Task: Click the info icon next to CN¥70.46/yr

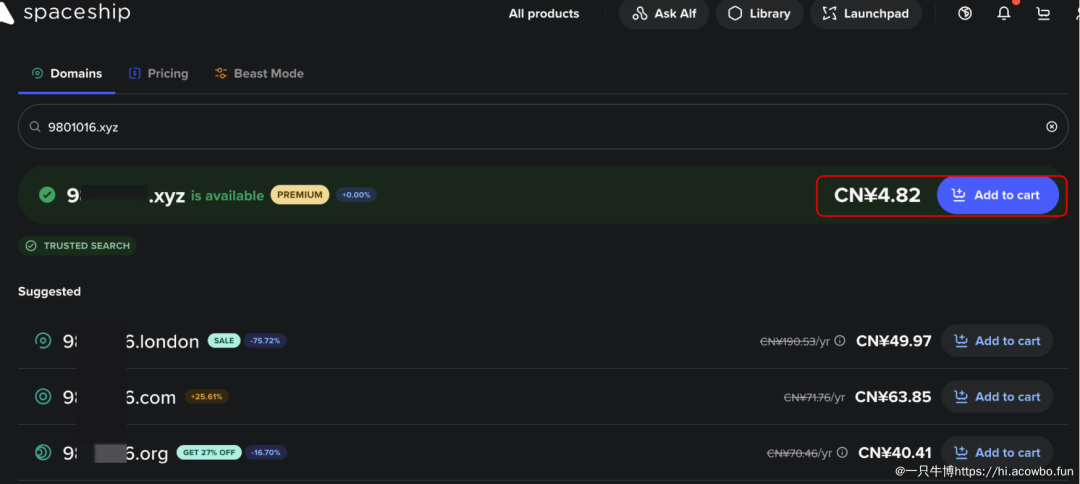Action: (842, 452)
